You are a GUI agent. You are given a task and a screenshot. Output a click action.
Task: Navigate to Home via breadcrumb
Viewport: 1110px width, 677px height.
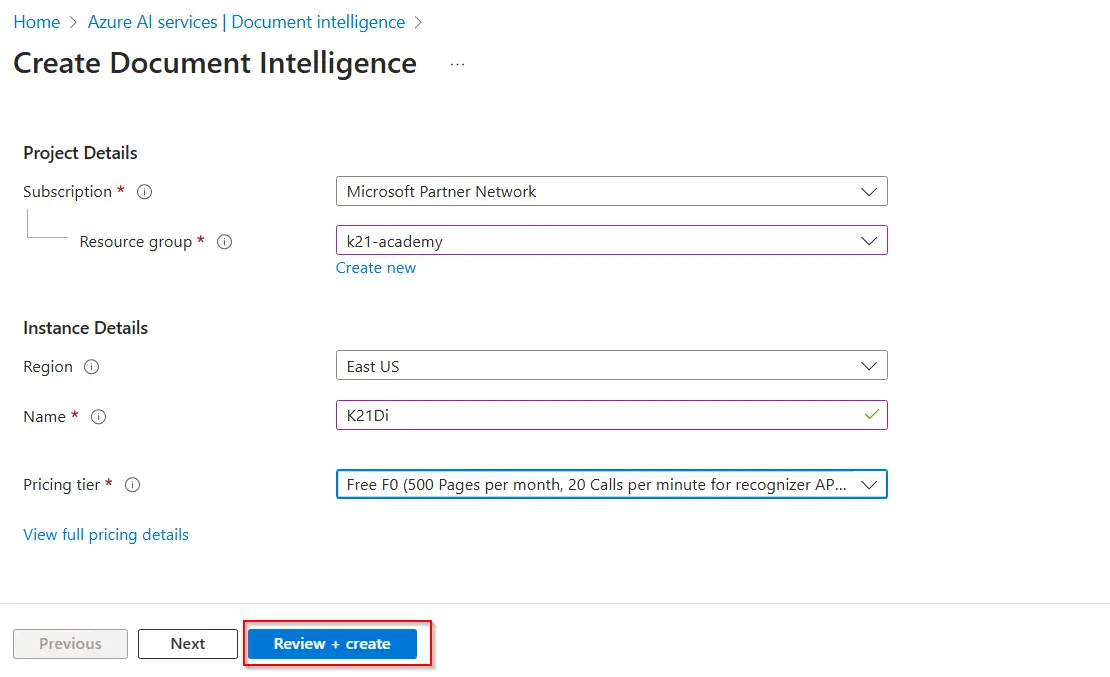pyautogui.click(x=36, y=21)
